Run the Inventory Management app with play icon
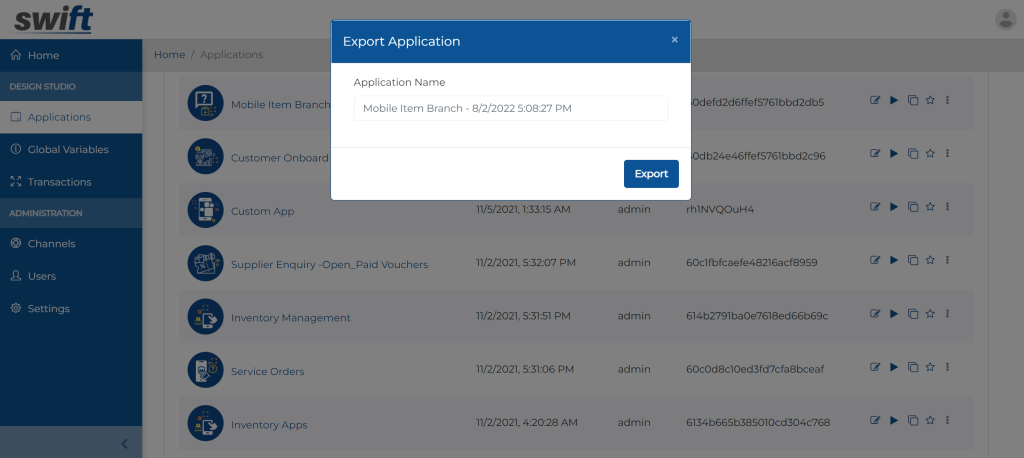Image resolution: width=1024 pixels, height=458 pixels. click(x=893, y=314)
